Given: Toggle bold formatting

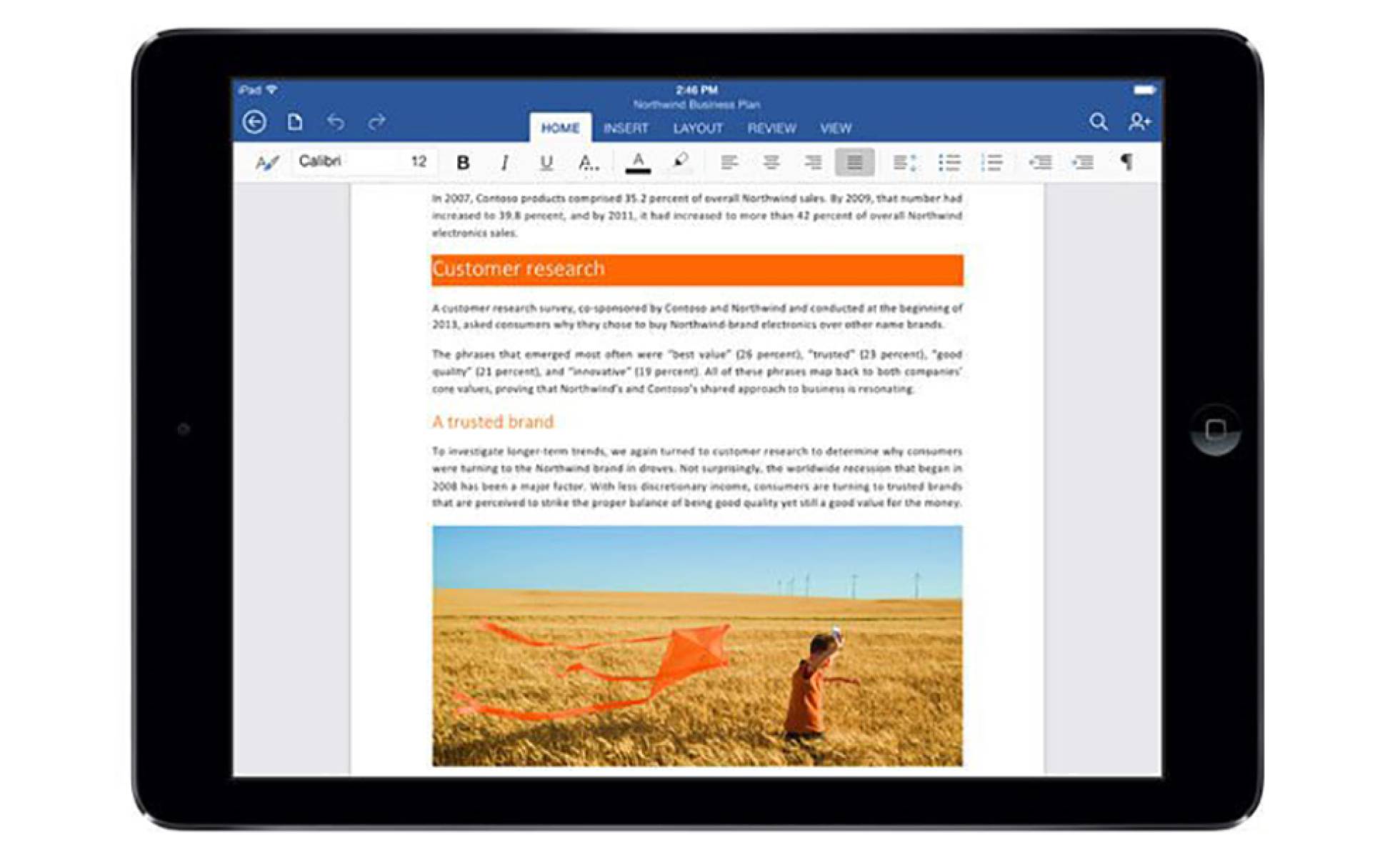Looking at the screenshot, I should point(463,163).
